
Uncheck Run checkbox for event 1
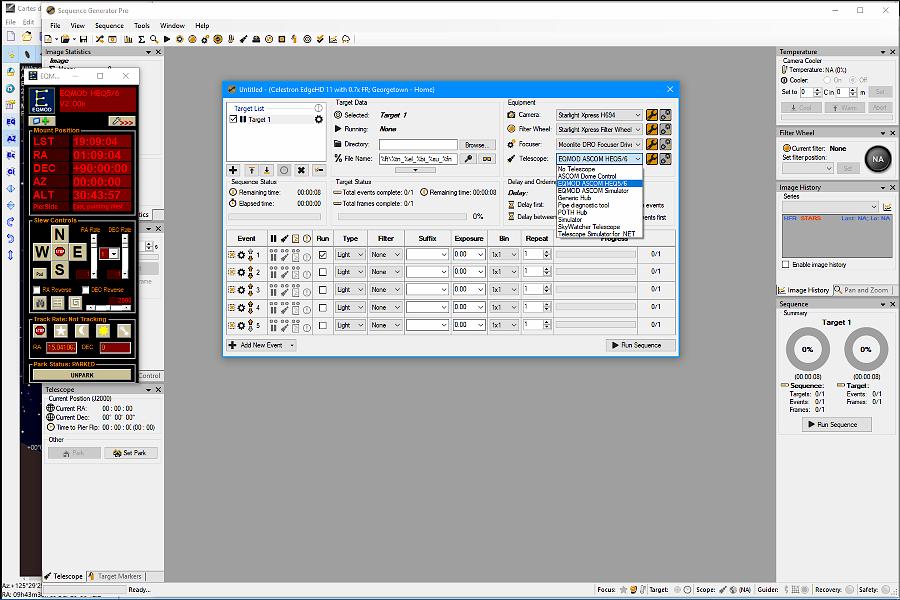point(323,254)
